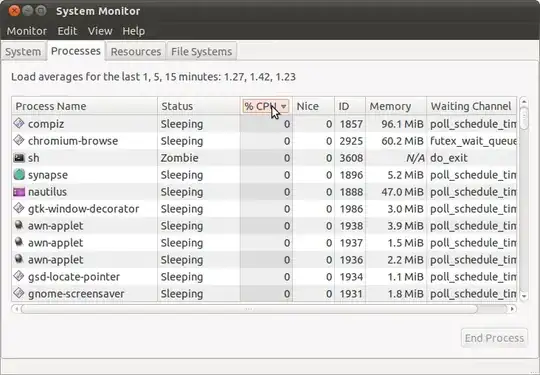This screenshot has width=540, height=375.
Task: Click process ID 1857
Action: 351,124
